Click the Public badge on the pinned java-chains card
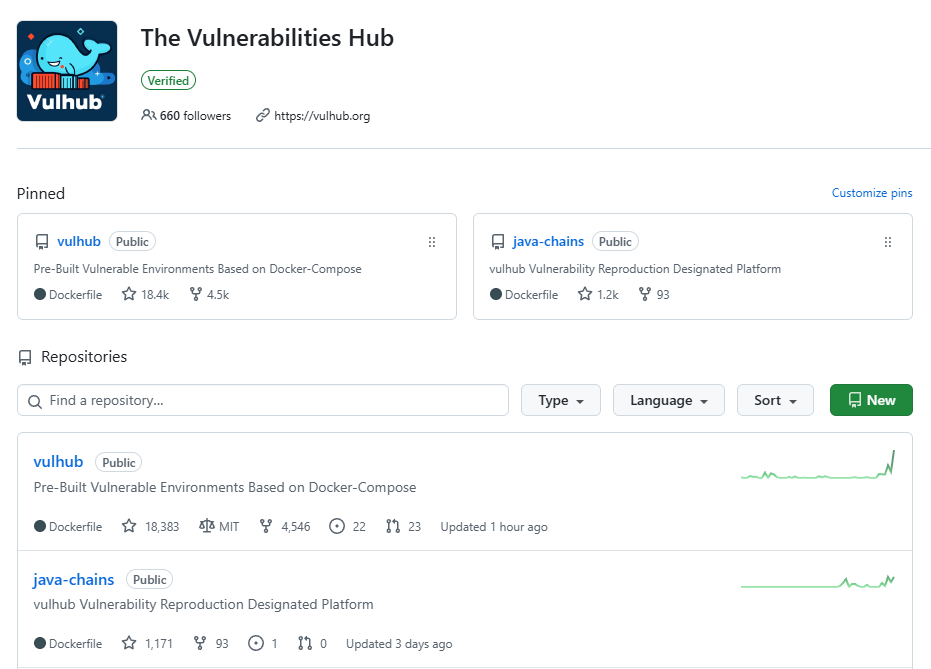The image size is (931, 669). click(615, 242)
